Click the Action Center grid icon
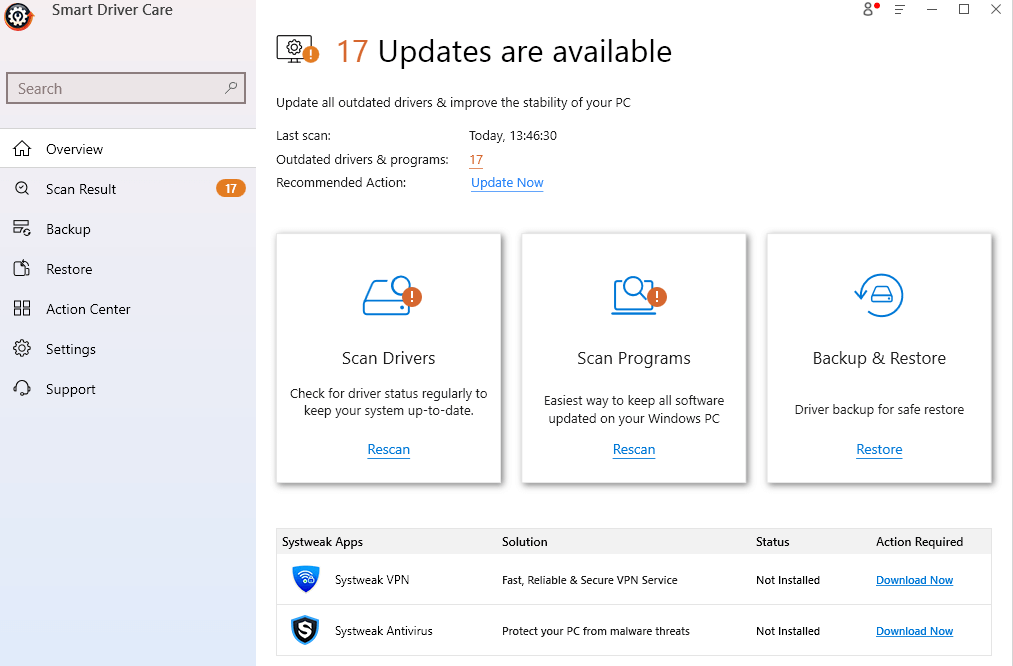 (22, 309)
